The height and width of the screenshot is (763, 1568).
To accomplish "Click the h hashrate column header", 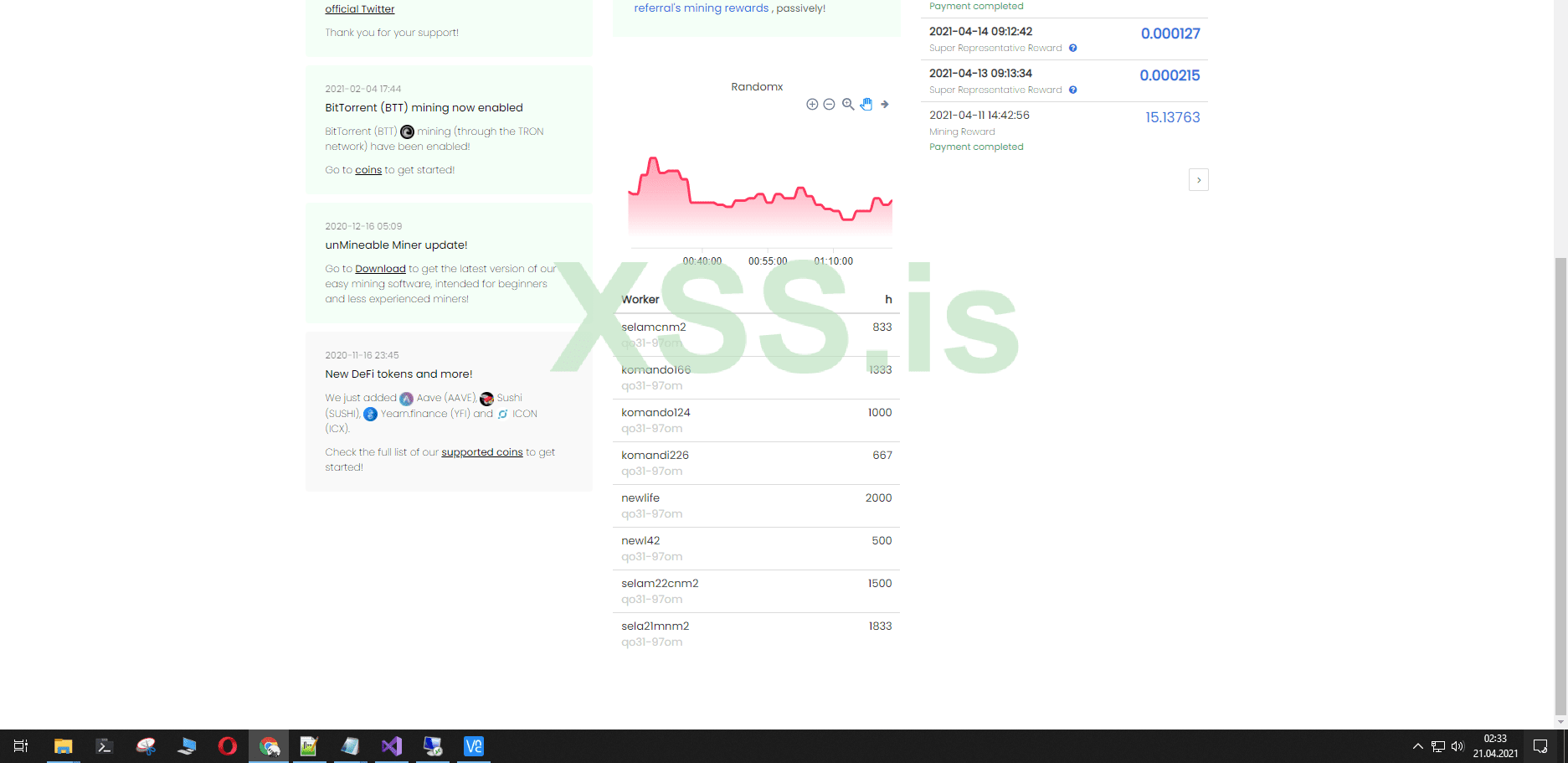I will tap(888, 300).
